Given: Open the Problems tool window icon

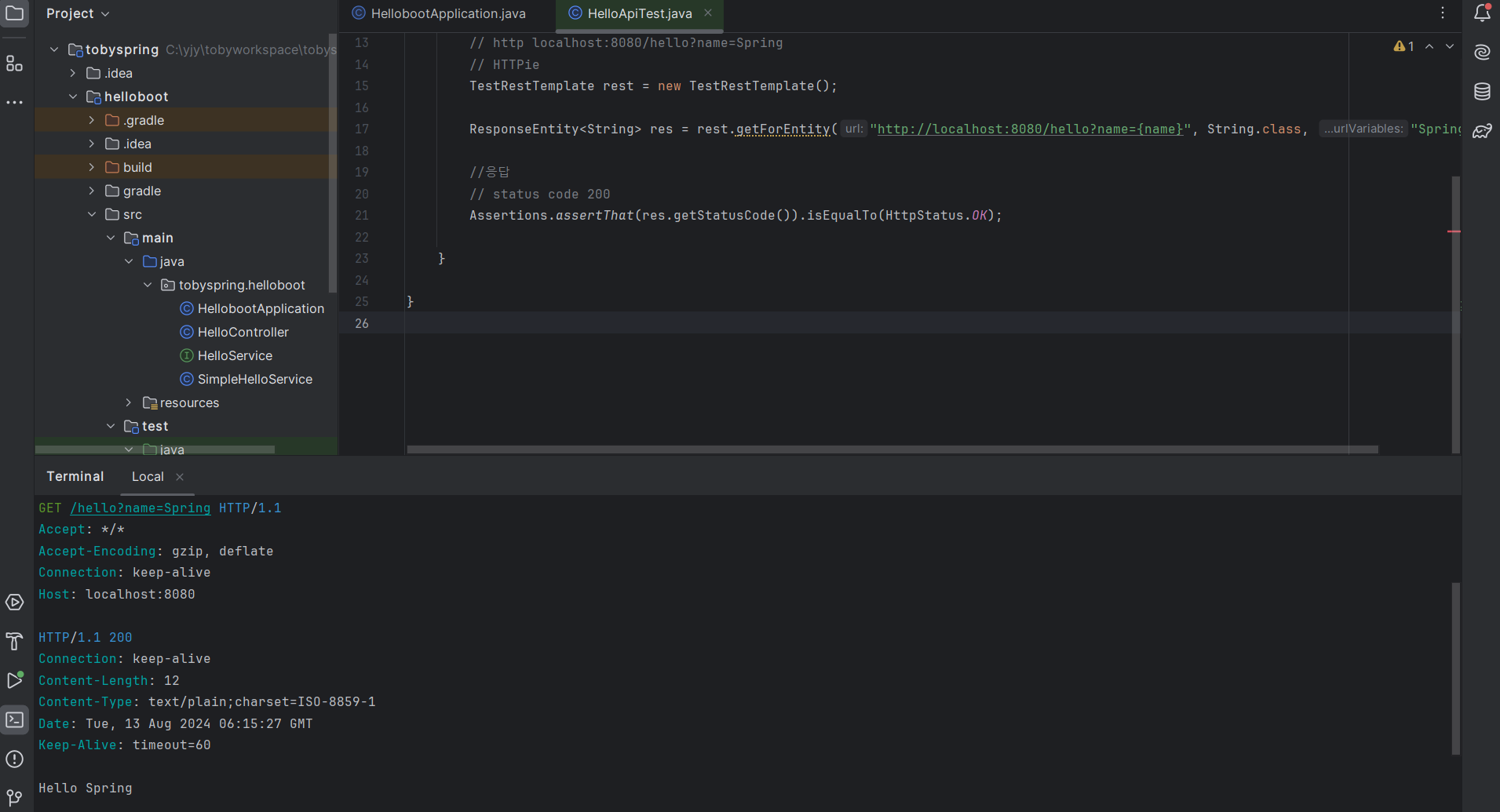Looking at the screenshot, I should point(14,759).
